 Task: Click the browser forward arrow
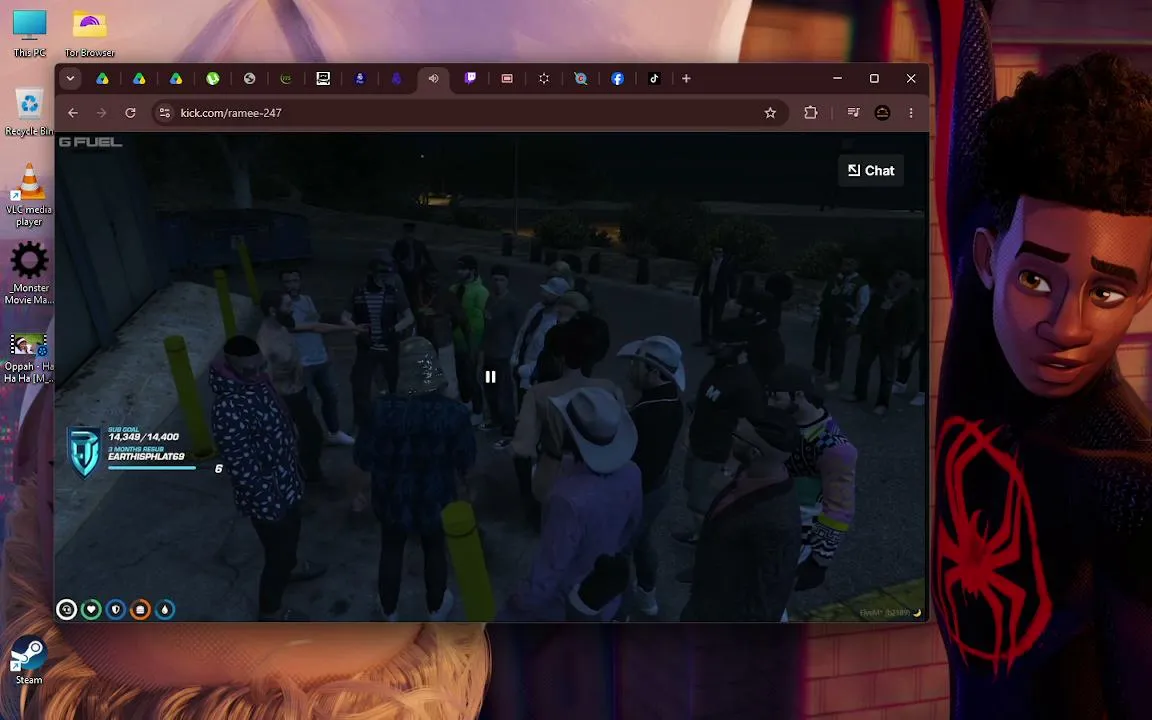[x=101, y=112]
